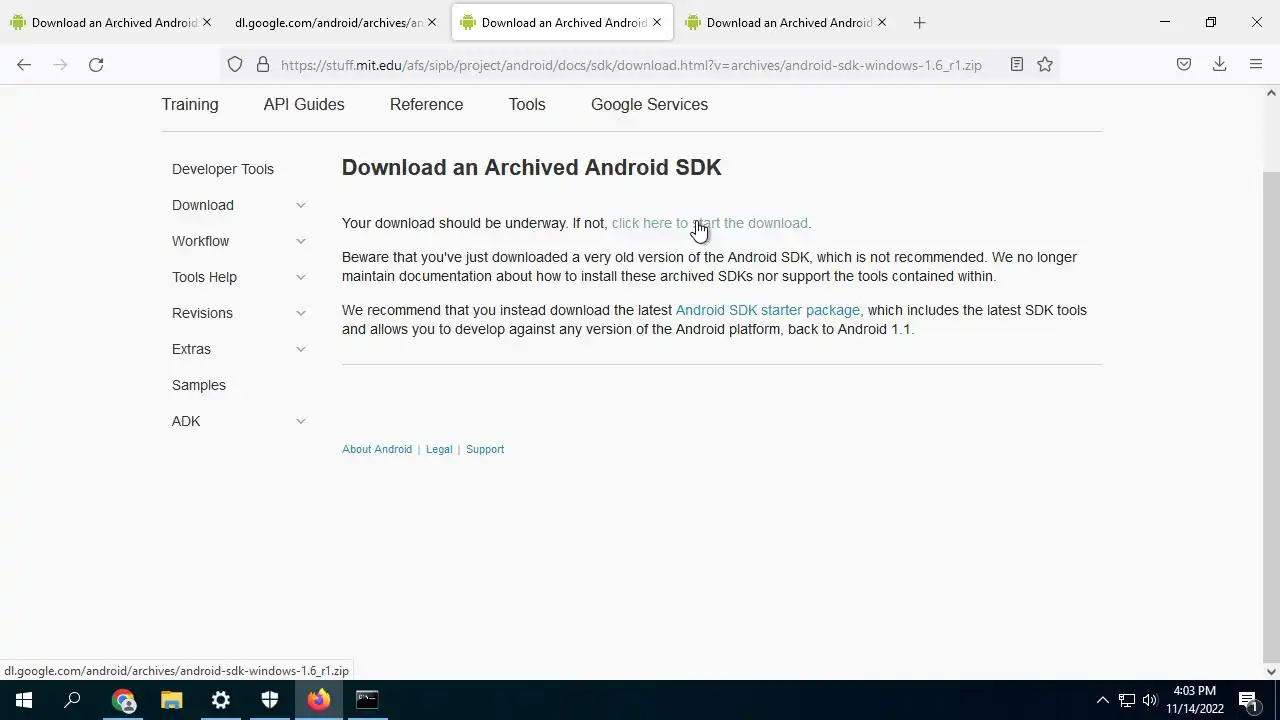The height and width of the screenshot is (720, 1280).
Task: Open the Training navigation item
Action: click(x=190, y=104)
